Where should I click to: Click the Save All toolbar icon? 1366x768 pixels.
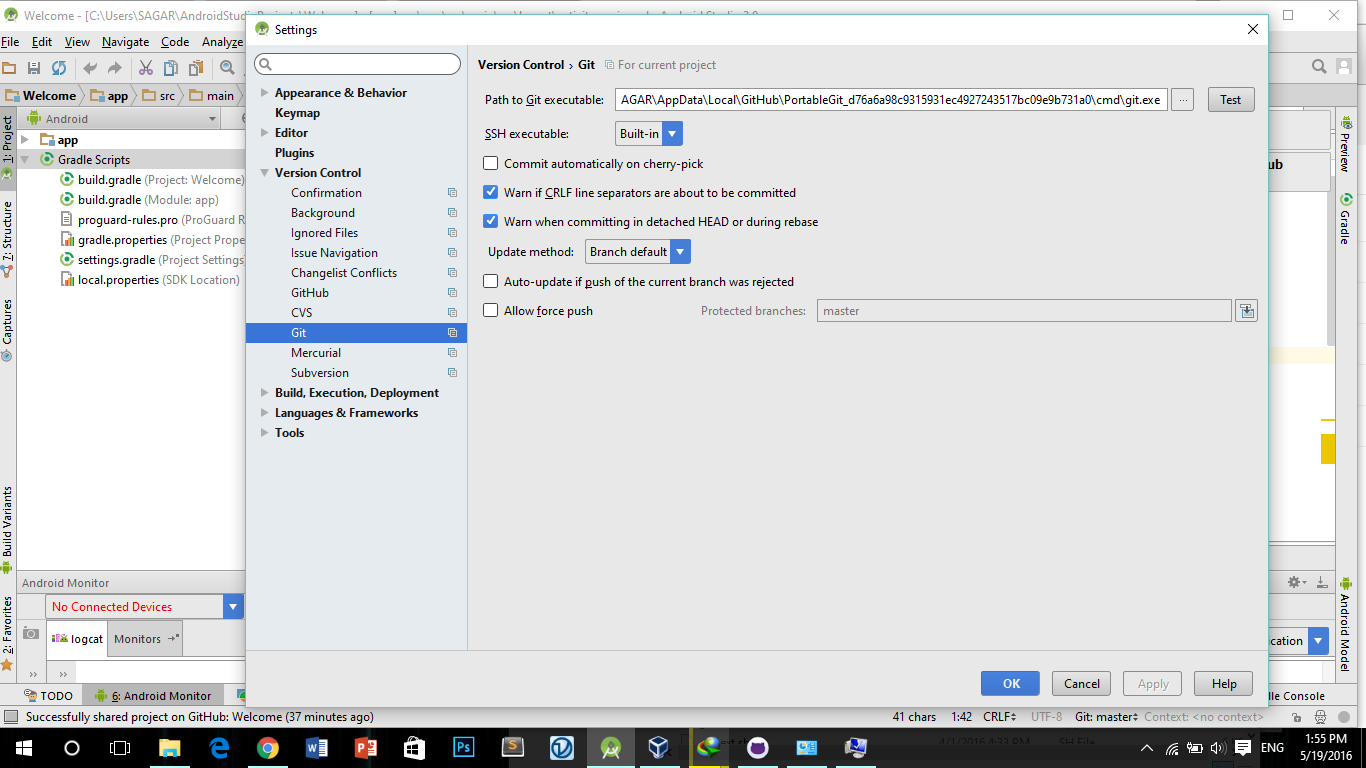tap(34, 67)
